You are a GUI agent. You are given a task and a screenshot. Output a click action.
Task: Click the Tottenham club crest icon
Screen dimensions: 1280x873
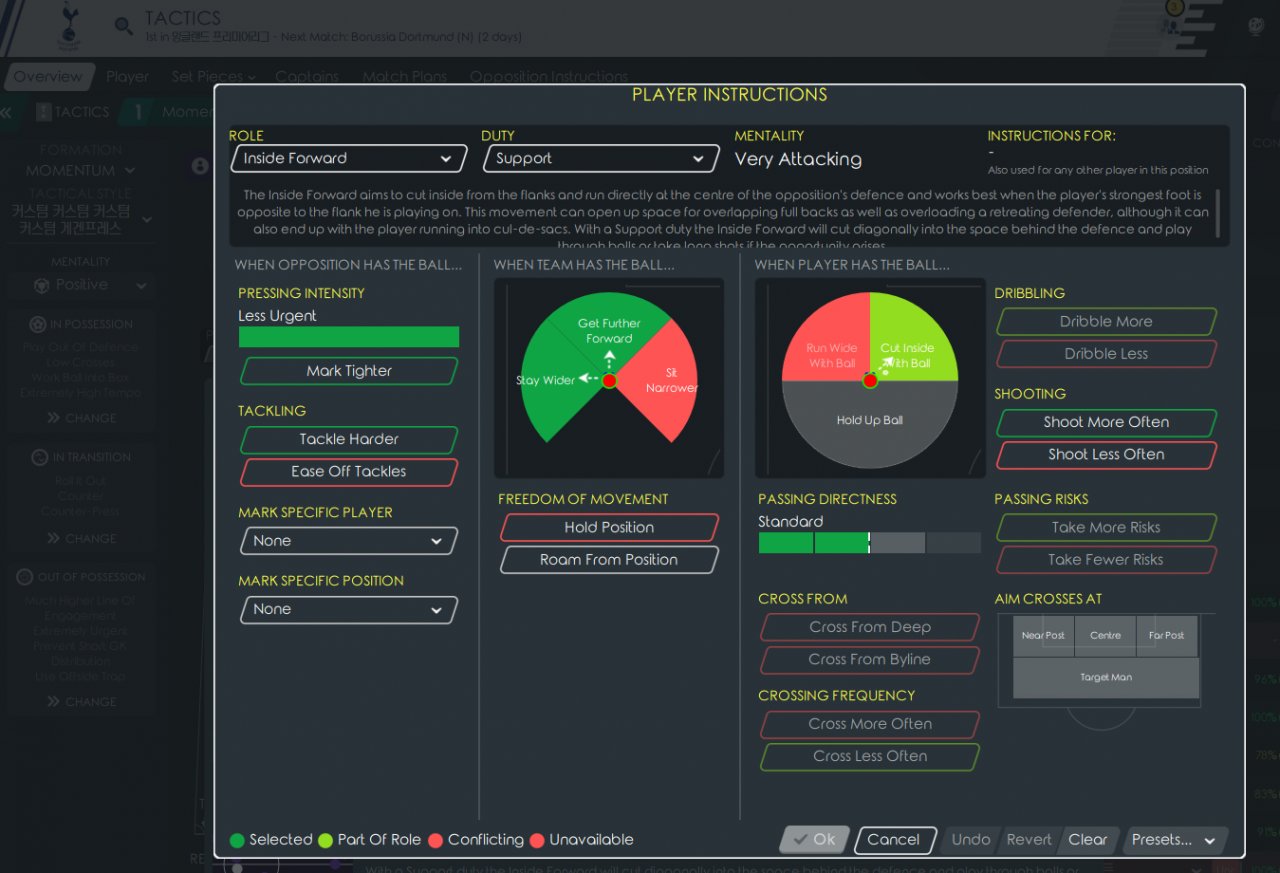[70, 27]
